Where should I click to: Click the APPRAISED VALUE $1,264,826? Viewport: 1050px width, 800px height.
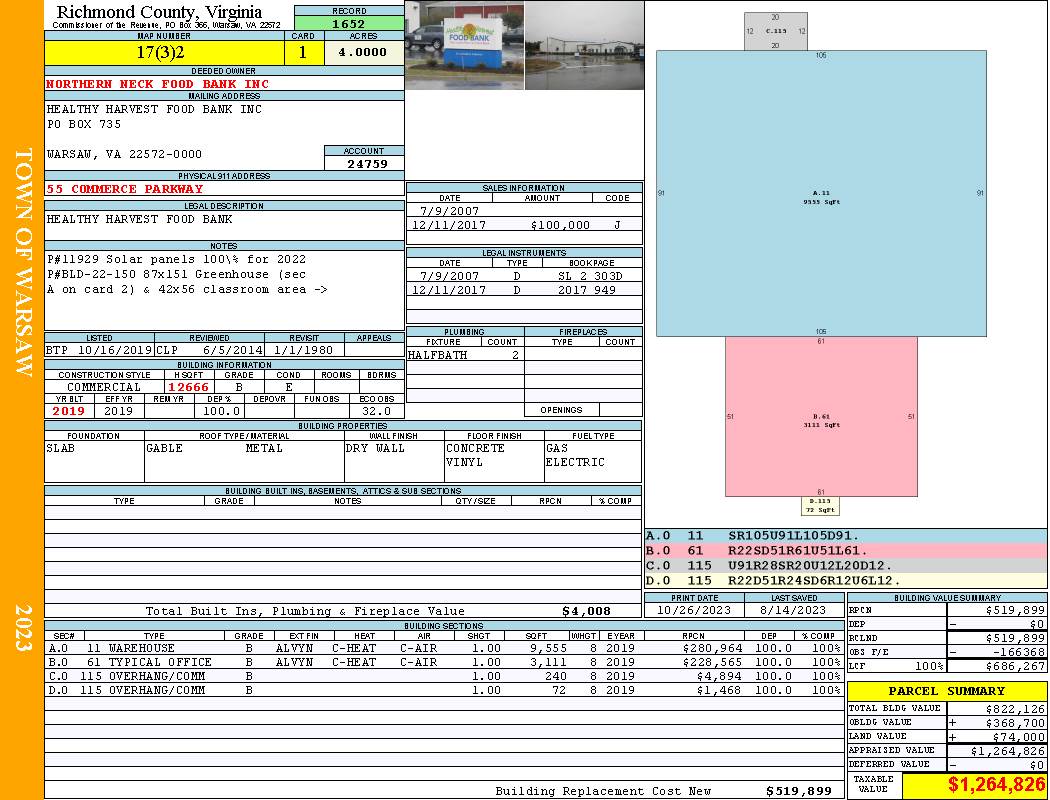[1008, 751]
